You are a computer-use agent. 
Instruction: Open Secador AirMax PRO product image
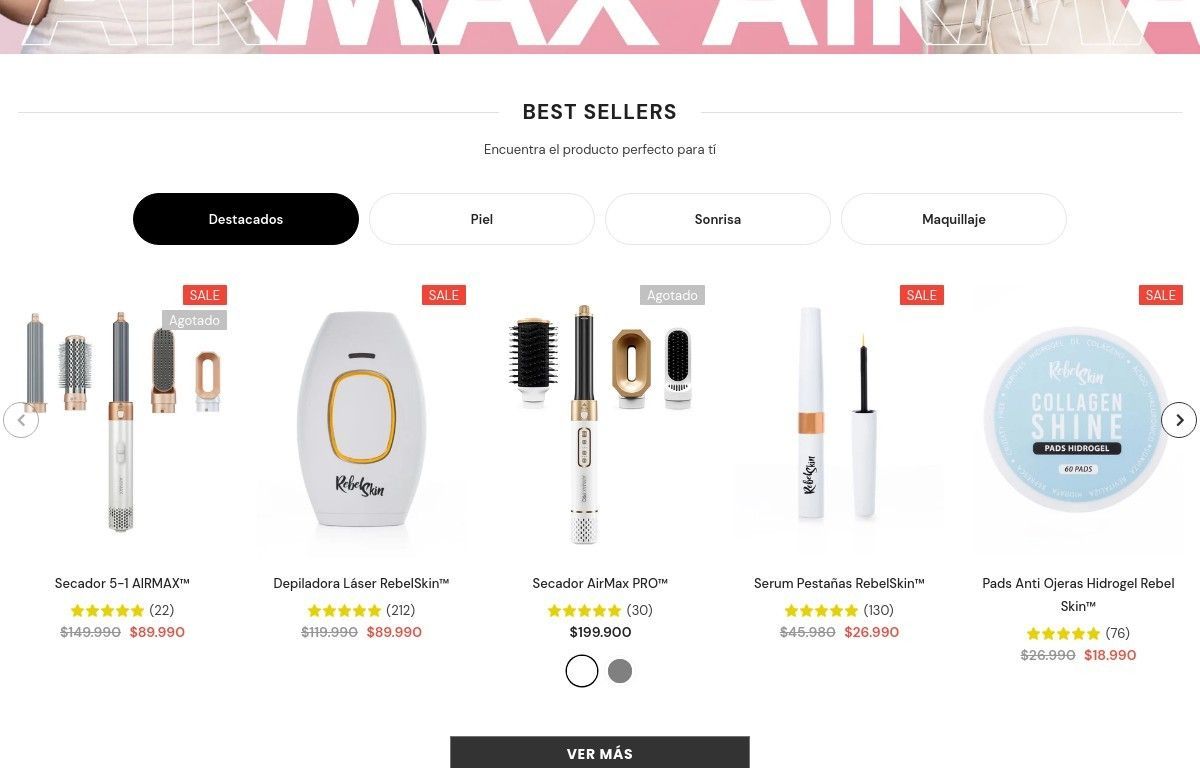[600, 420]
